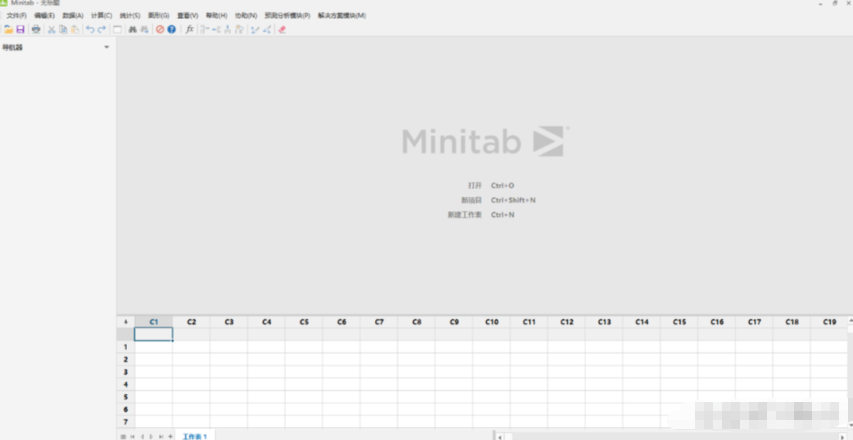Open the 解决方案模块(M) menu
The image size is (853, 440).
[x=342, y=16]
